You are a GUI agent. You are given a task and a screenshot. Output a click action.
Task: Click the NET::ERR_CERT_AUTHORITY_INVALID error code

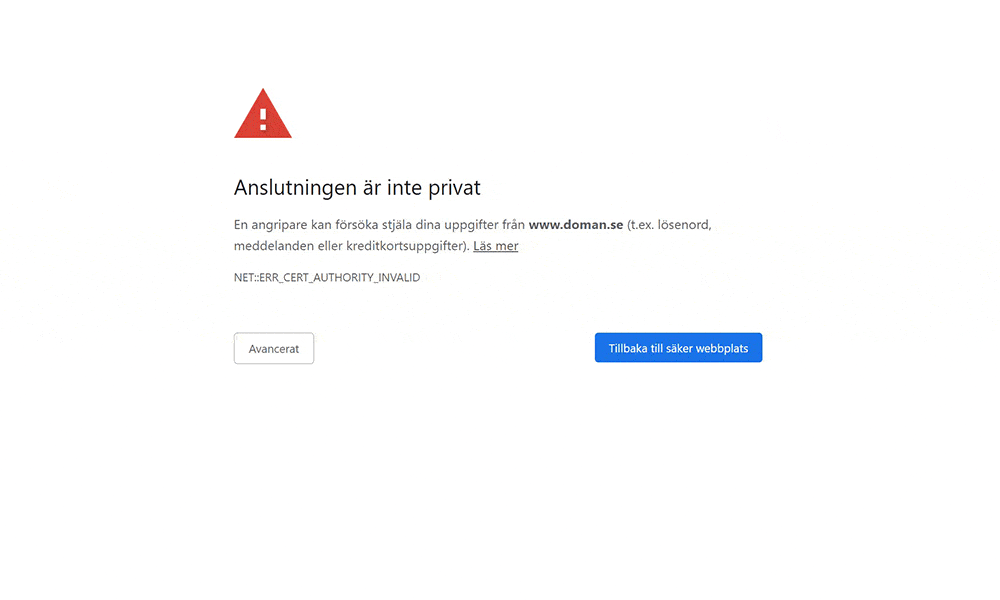point(327,277)
